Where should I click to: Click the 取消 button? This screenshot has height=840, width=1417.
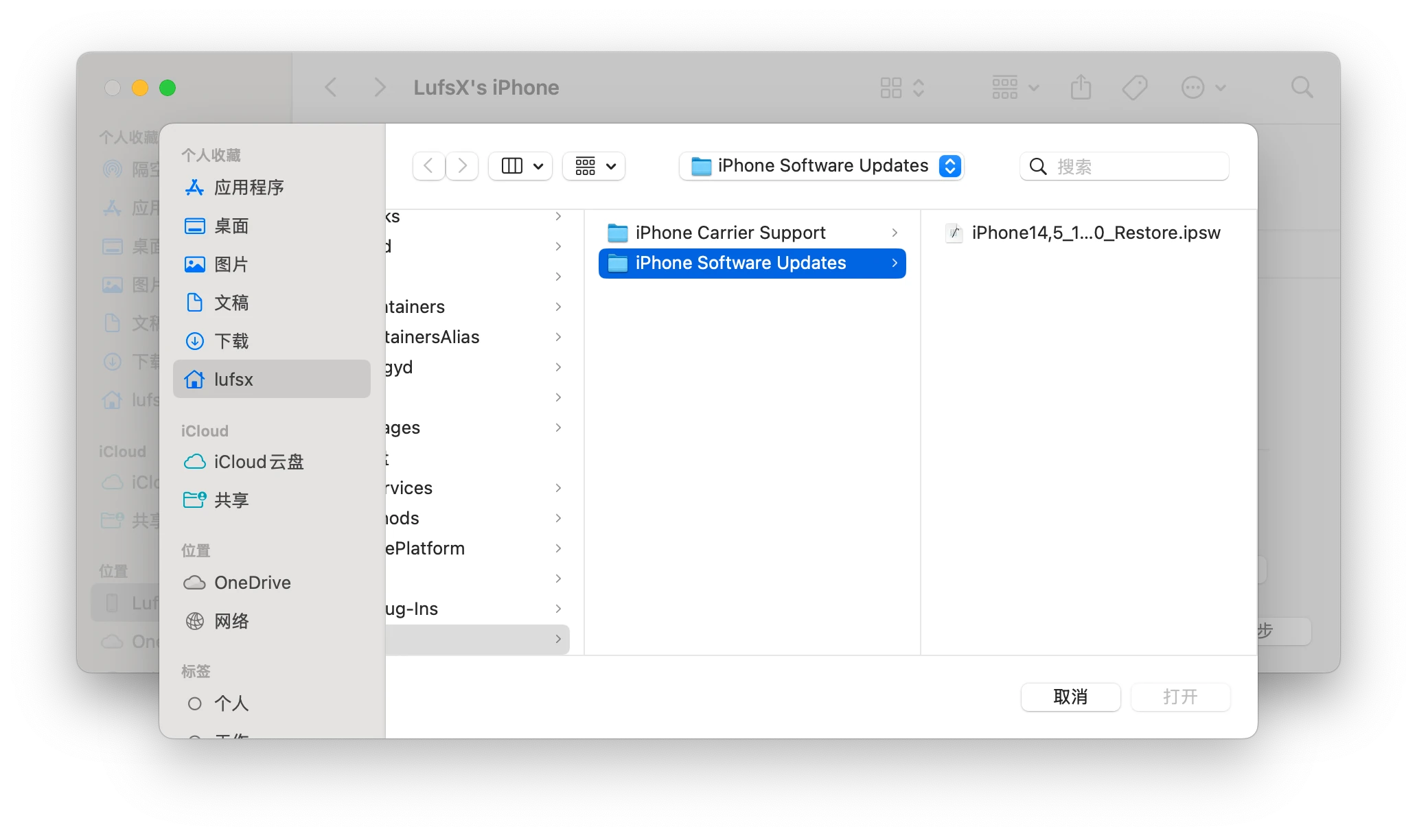(x=1070, y=697)
